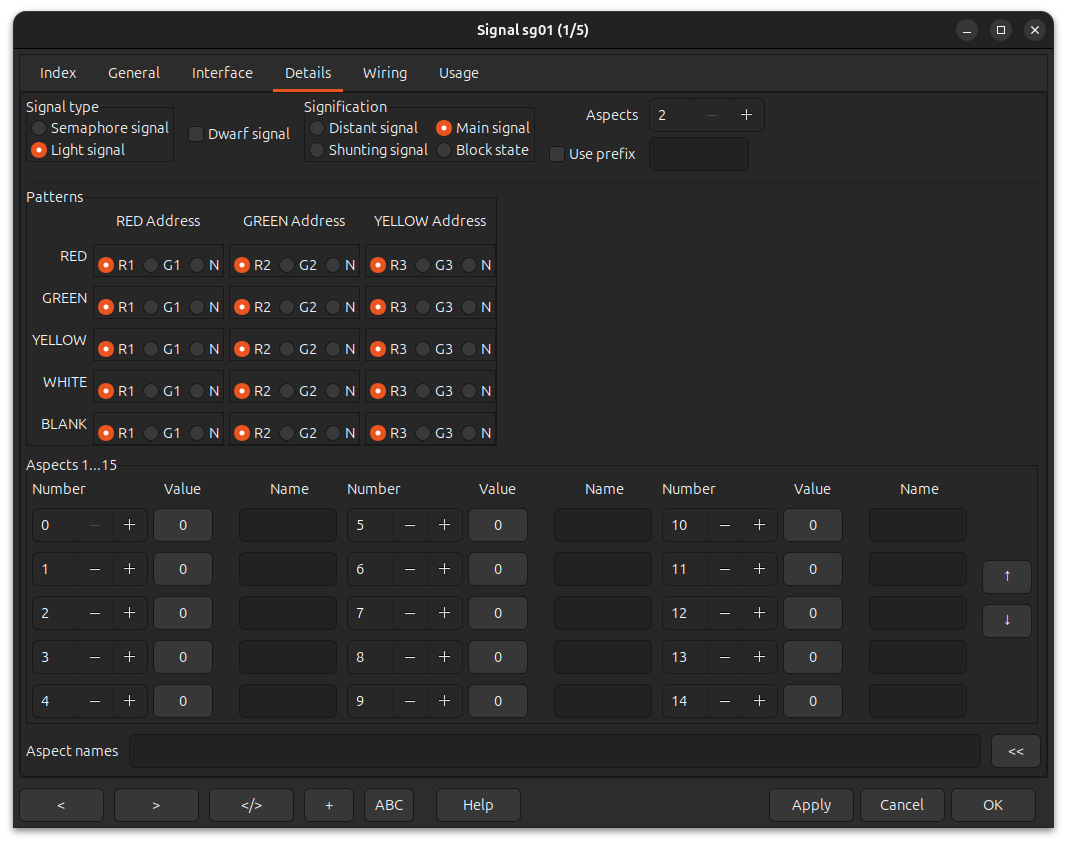Open the Interface tab
The width and height of the screenshot is (1067, 844).
[222, 73]
